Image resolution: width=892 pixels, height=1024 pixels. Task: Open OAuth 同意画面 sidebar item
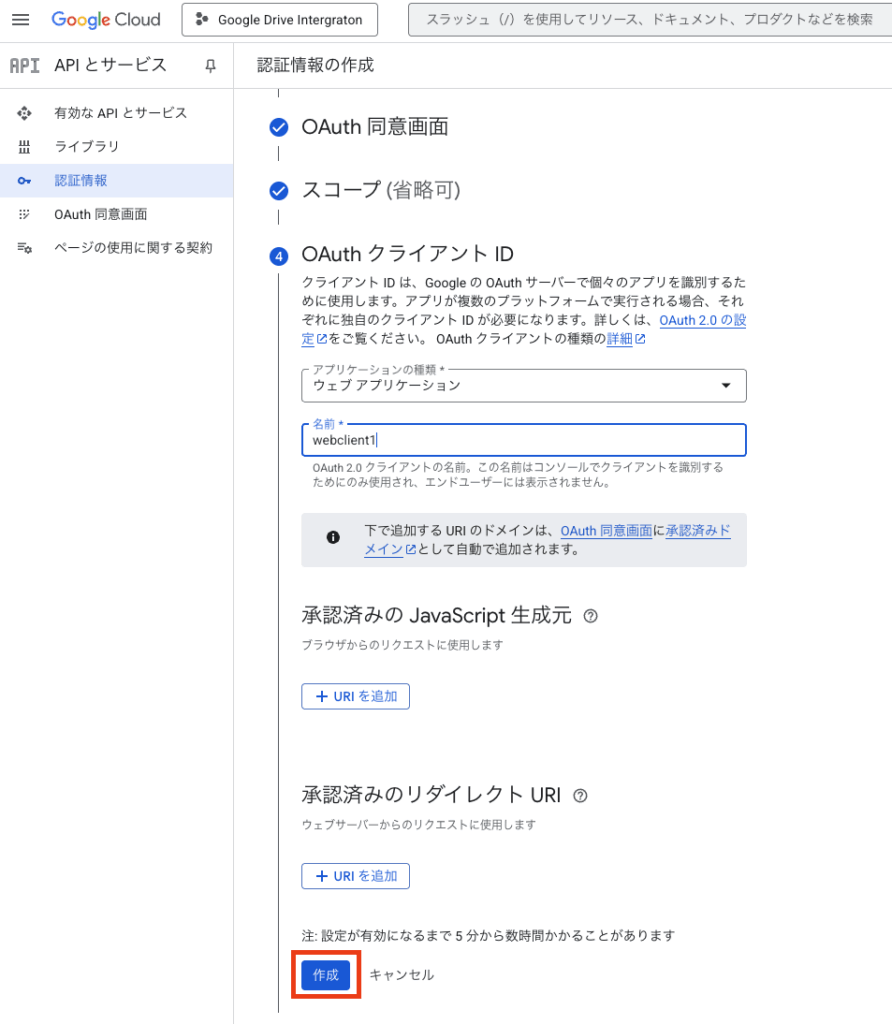[101, 214]
